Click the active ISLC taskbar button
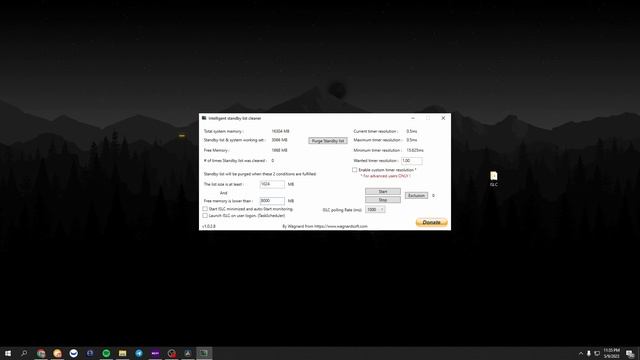 click(204, 353)
